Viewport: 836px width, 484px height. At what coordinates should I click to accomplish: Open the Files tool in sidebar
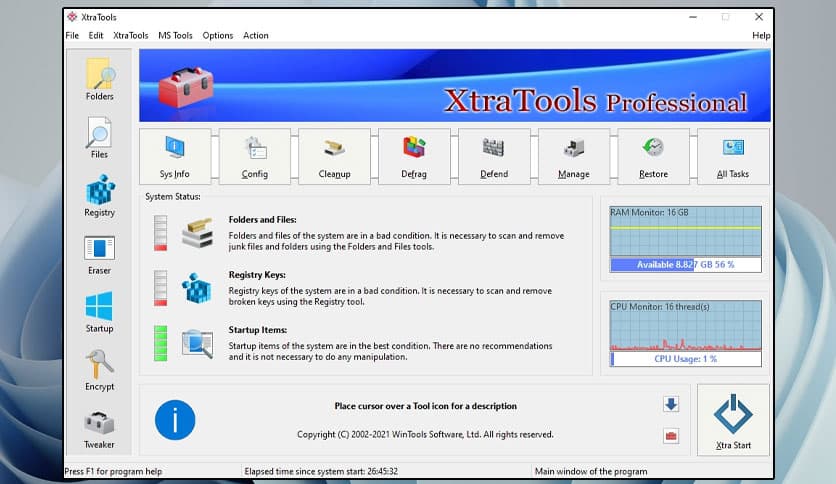[99, 138]
